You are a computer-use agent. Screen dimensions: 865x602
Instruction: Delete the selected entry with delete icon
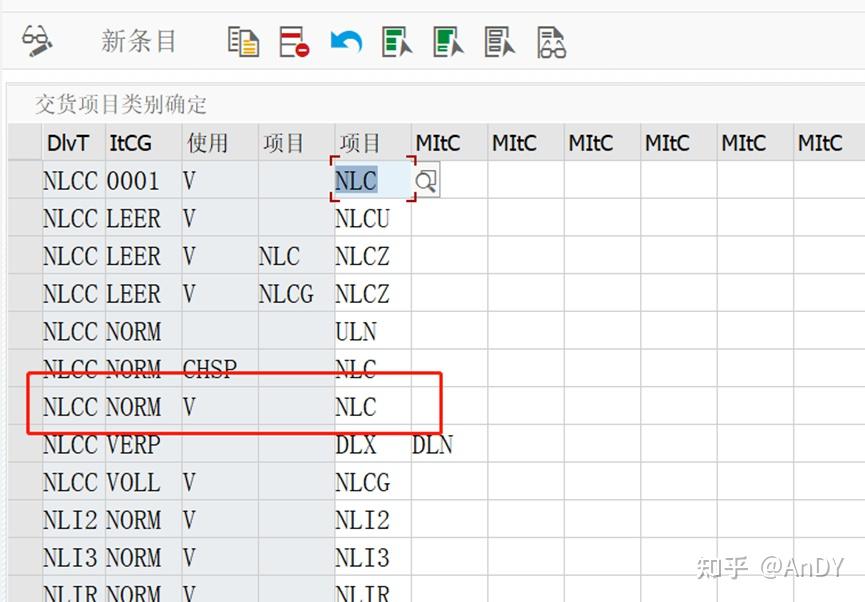tap(296, 41)
